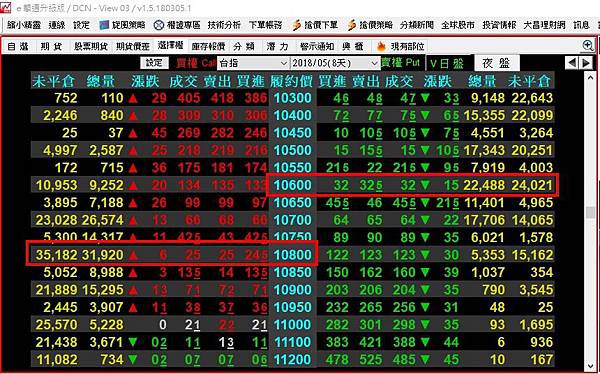
Task: Switch to the 股票期貨 tab
Action: click(x=91, y=47)
